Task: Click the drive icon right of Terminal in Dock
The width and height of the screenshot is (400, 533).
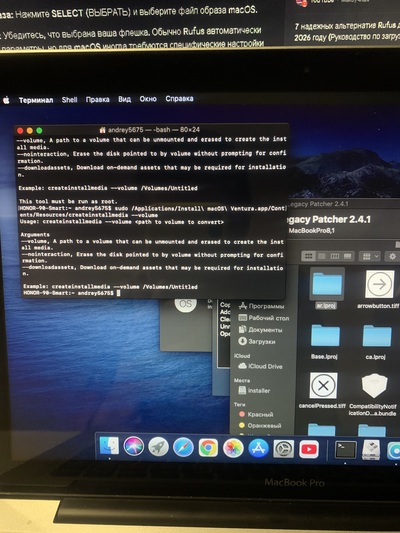Action: click(x=371, y=450)
